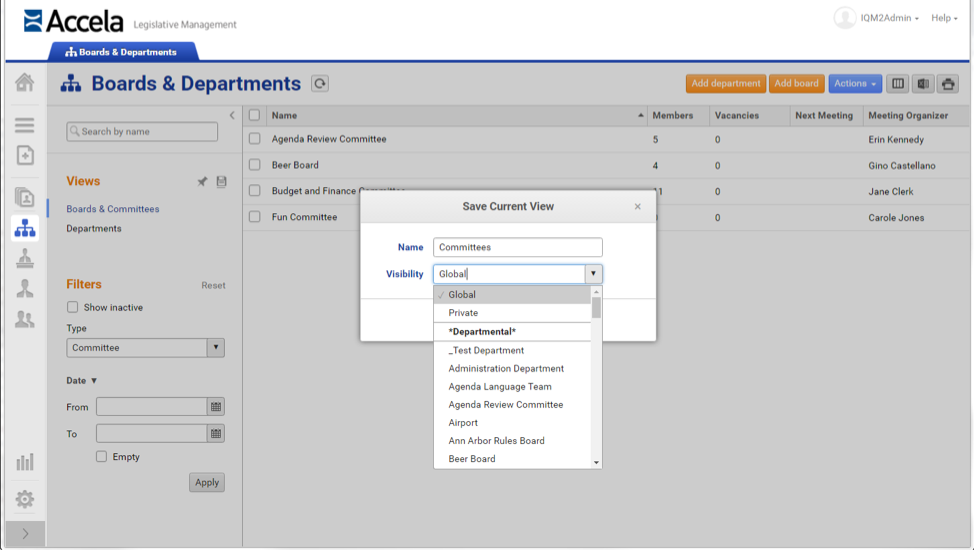Image resolution: width=974 pixels, height=550 pixels.
Task: Click Add board button
Action: (796, 83)
